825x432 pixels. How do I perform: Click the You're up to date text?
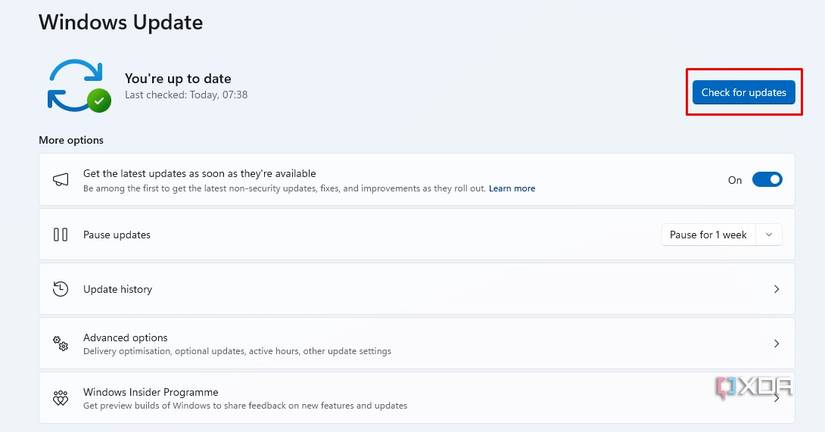pos(178,78)
